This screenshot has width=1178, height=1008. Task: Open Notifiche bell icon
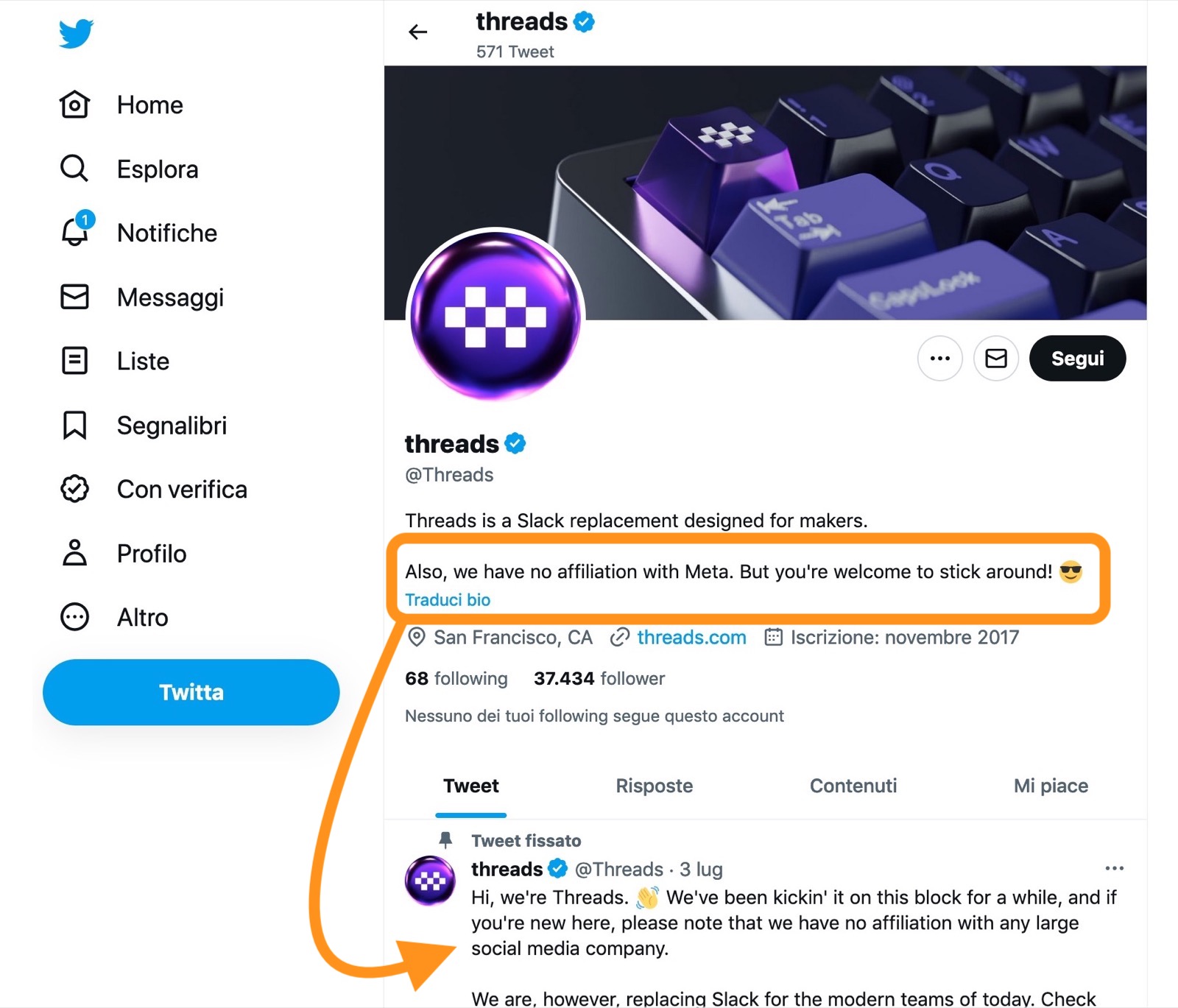tap(74, 233)
